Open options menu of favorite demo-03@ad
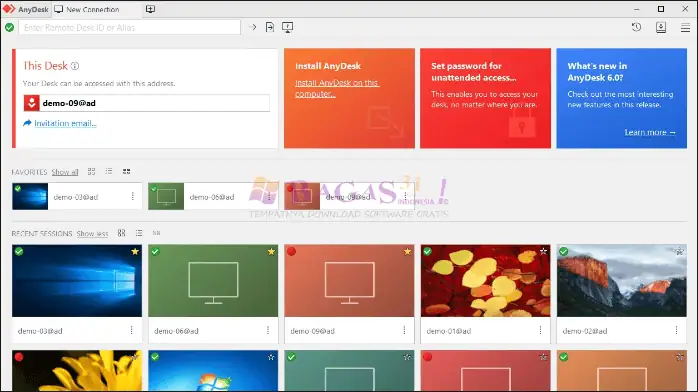 coord(133,196)
